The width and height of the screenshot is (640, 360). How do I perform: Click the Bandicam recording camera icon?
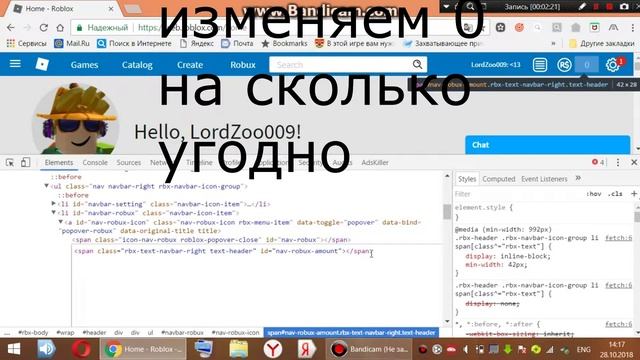click(624, 6)
